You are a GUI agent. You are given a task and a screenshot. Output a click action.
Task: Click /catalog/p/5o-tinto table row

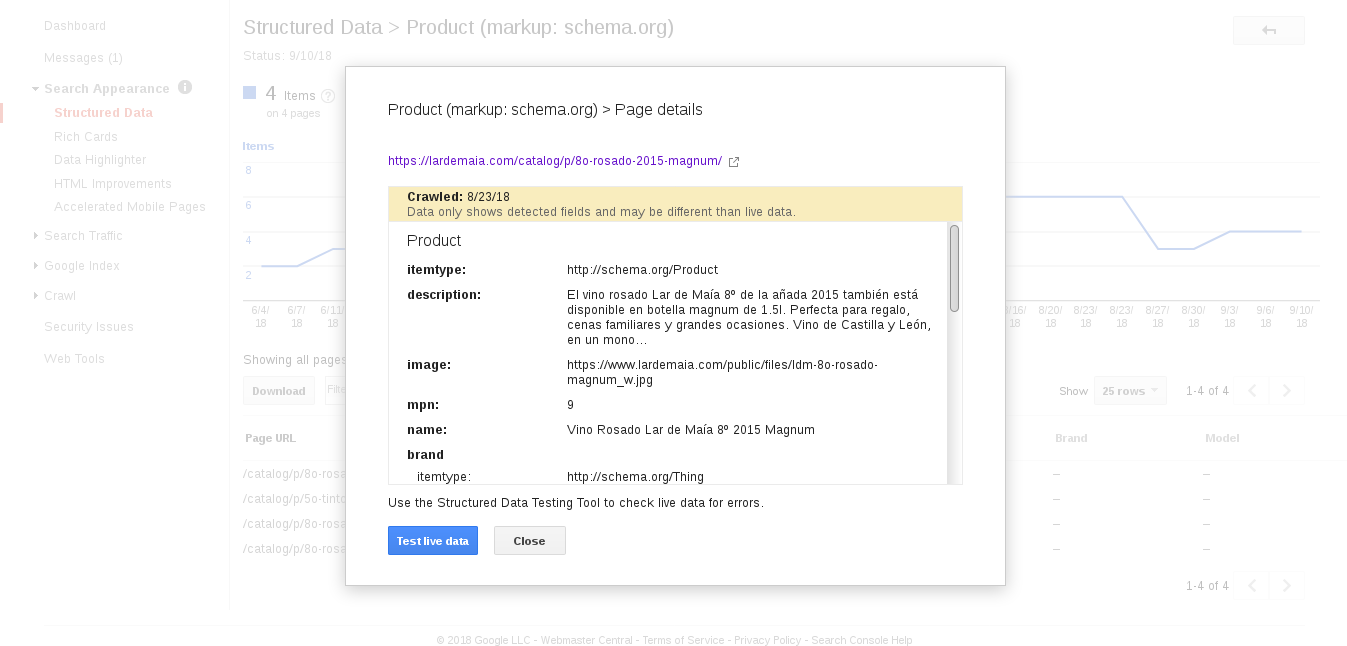coord(295,499)
